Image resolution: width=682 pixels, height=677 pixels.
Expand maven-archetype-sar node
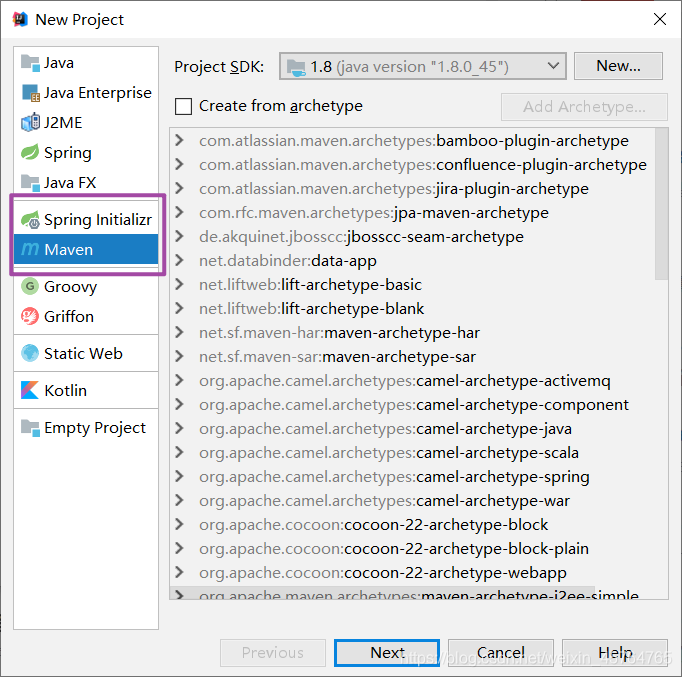click(x=179, y=357)
